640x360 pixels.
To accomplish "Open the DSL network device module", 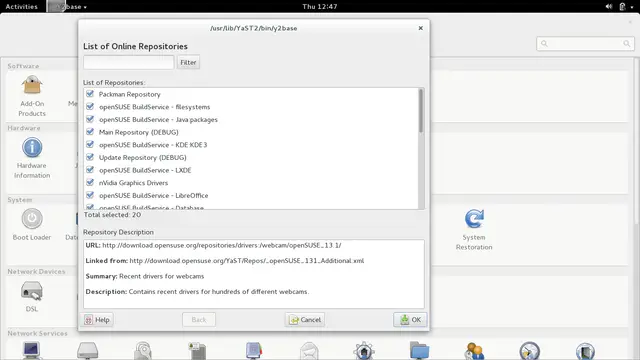I will click(32, 296).
